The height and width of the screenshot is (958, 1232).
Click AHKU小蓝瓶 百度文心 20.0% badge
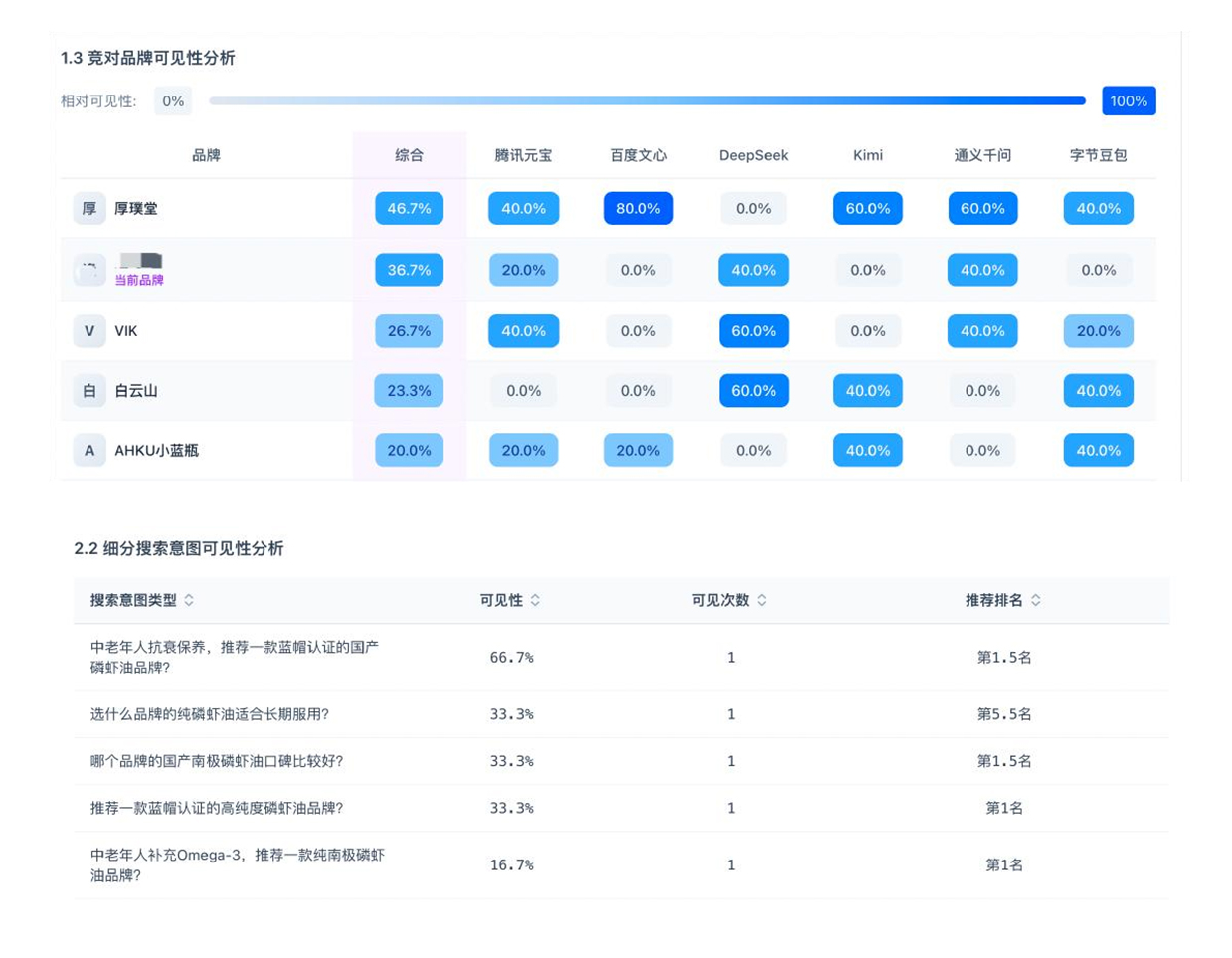pos(638,451)
